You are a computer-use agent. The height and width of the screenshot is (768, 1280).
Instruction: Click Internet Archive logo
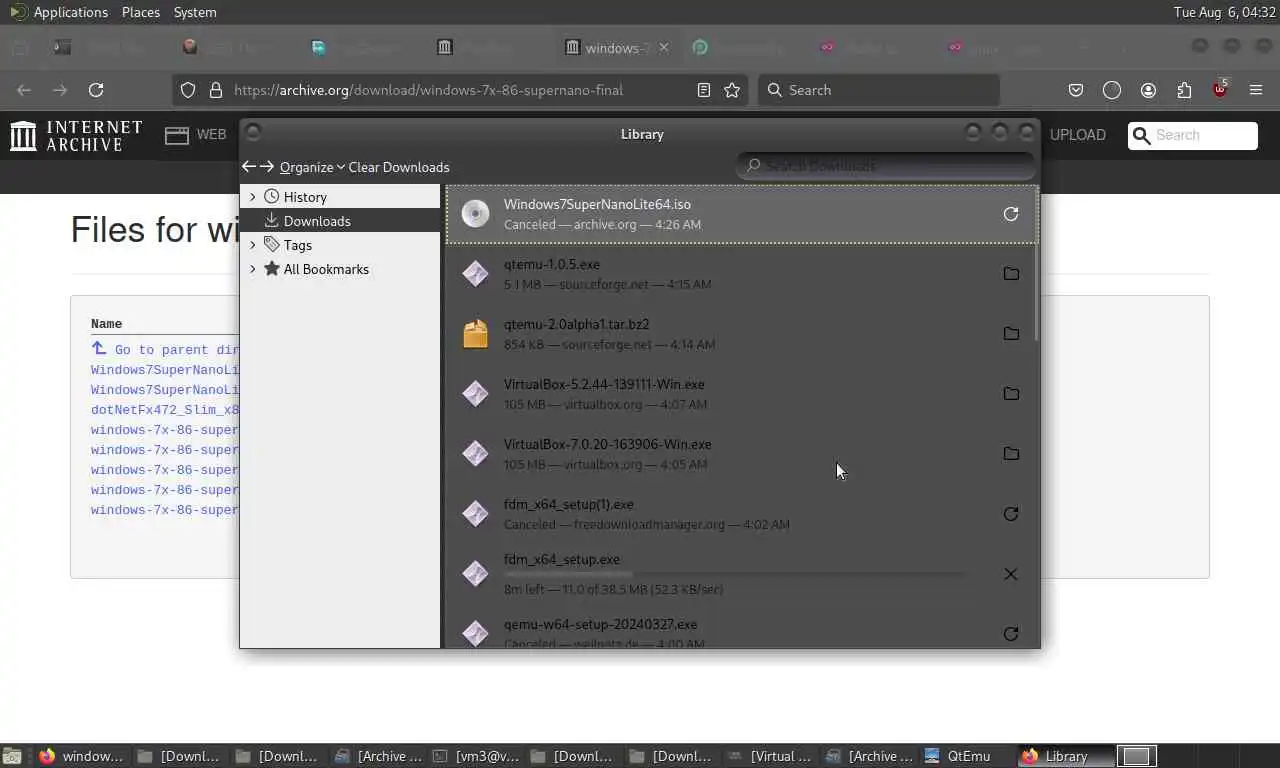(x=76, y=136)
